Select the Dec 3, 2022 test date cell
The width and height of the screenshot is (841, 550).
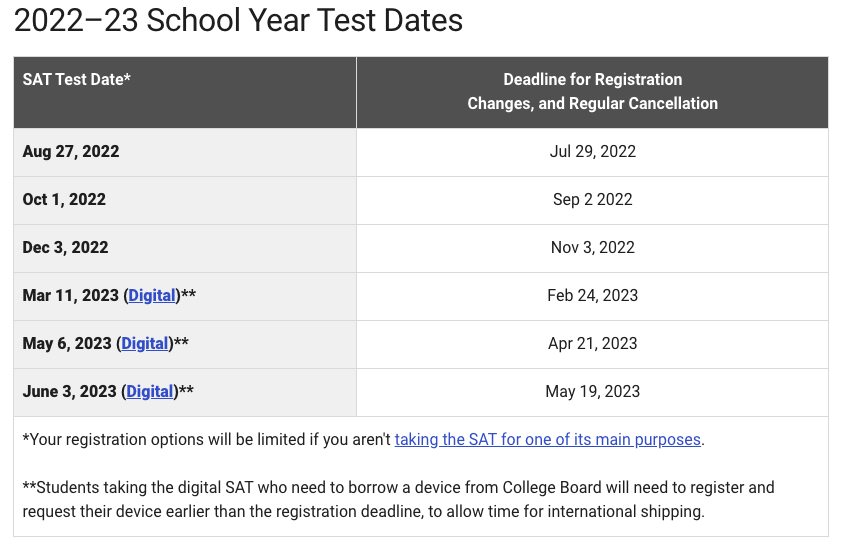(x=65, y=248)
